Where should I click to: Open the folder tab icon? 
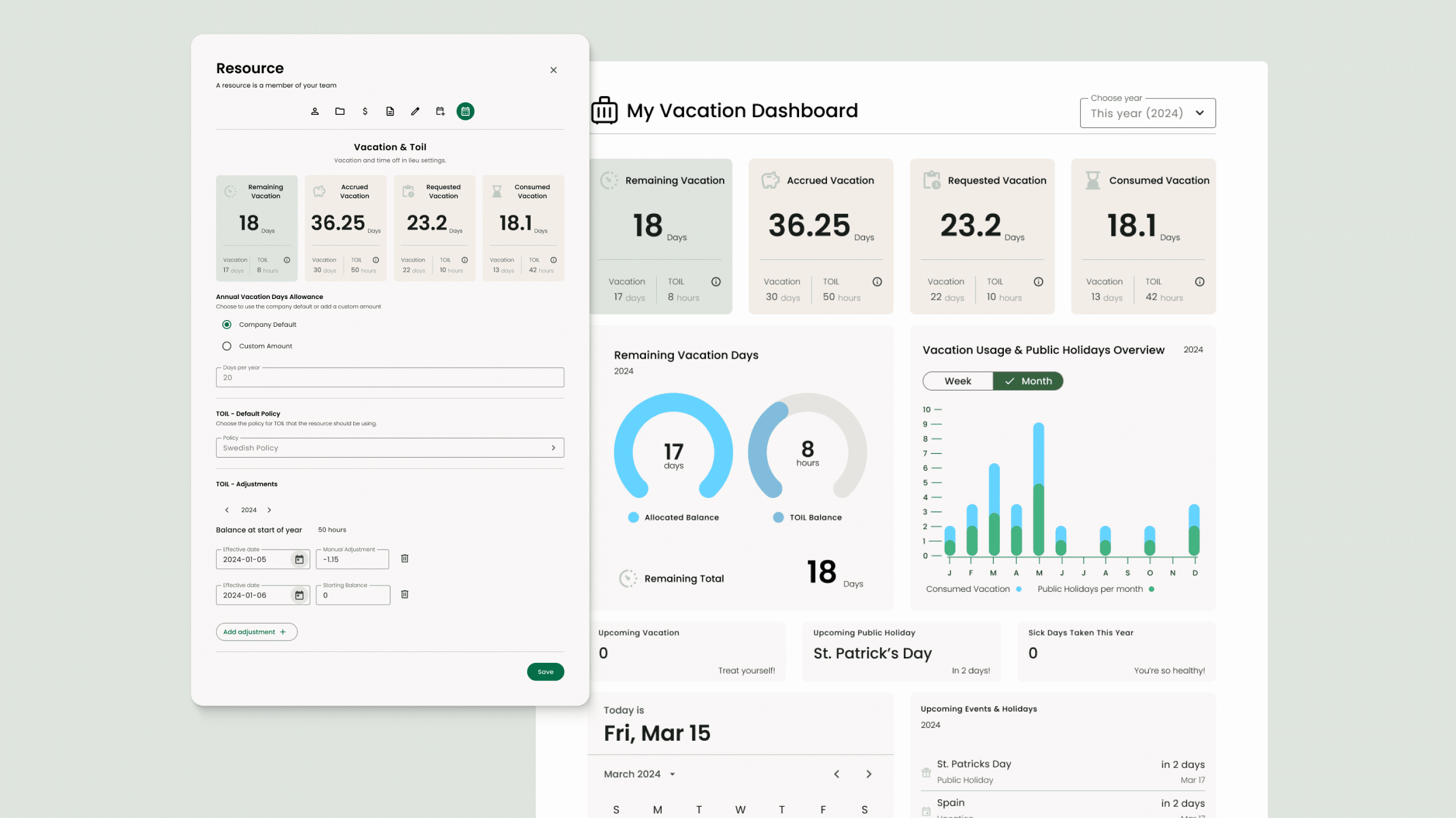pyautogui.click(x=340, y=111)
